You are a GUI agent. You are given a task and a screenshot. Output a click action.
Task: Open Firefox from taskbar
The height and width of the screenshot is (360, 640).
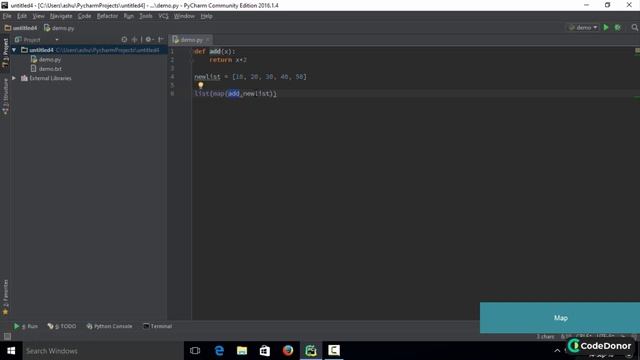click(288, 351)
